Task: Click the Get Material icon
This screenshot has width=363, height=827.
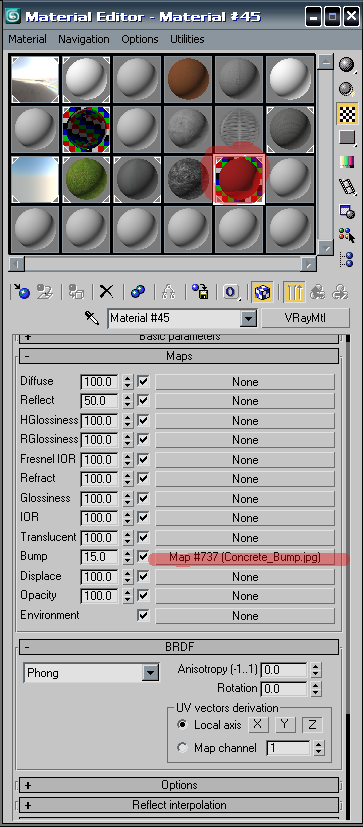Action: (x=21, y=292)
